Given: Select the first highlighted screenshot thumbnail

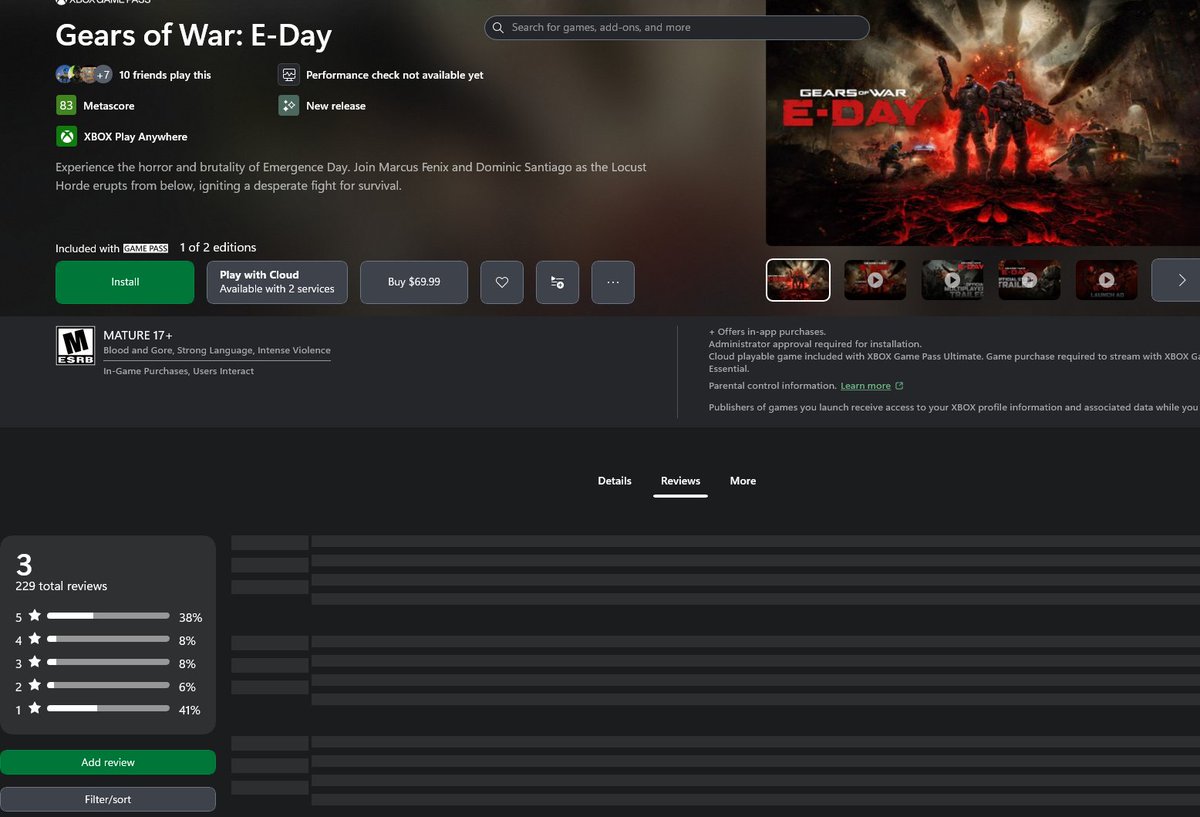Looking at the screenshot, I should point(798,280).
